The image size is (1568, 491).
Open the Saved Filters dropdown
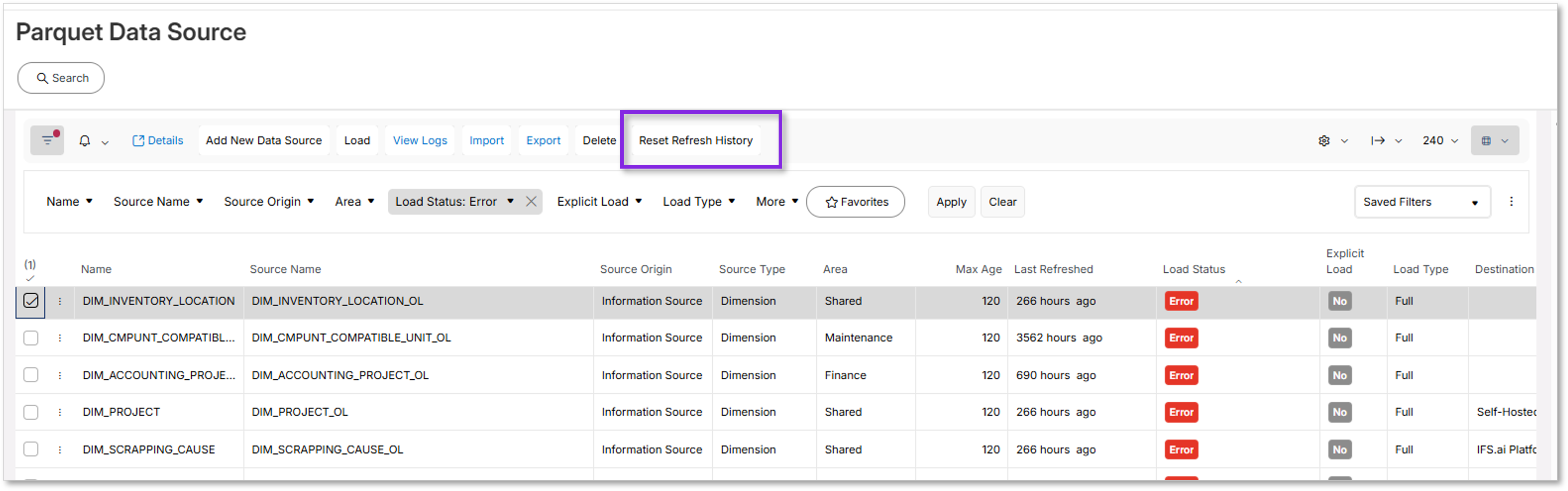coord(1422,202)
